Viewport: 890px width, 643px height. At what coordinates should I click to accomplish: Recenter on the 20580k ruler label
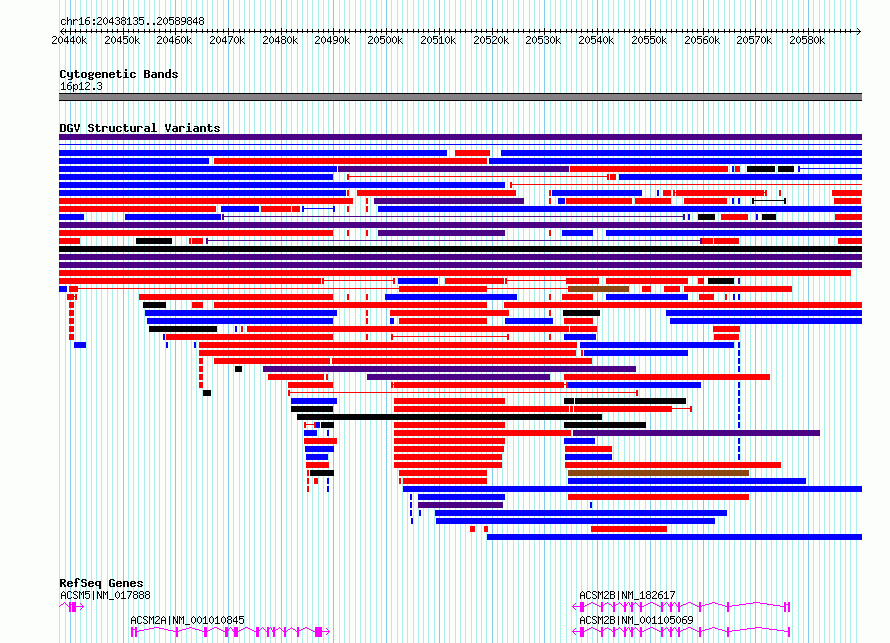pos(807,40)
